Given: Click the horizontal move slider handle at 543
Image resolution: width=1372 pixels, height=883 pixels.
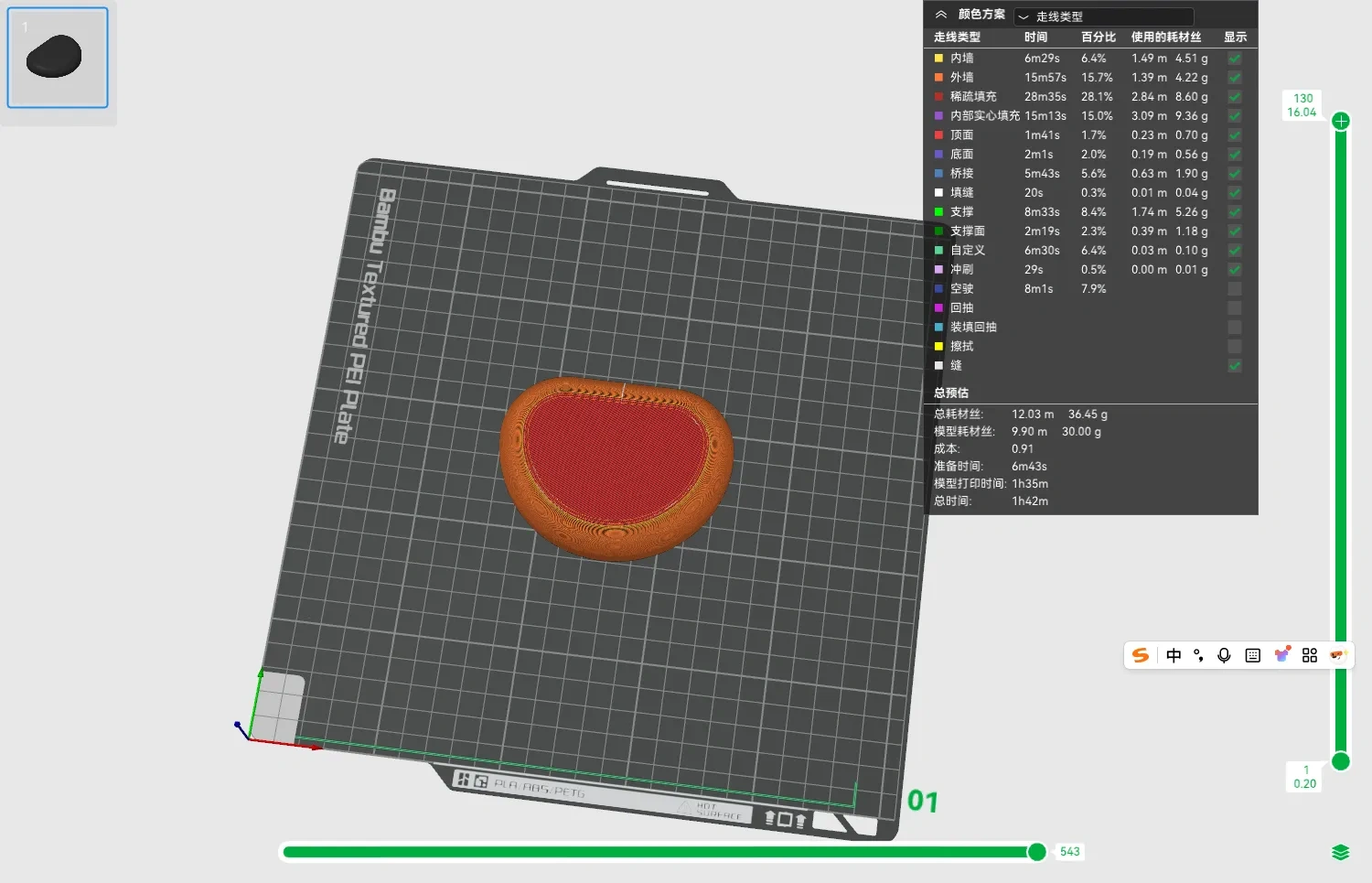Looking at the screenshot, I should point(1036,852).
